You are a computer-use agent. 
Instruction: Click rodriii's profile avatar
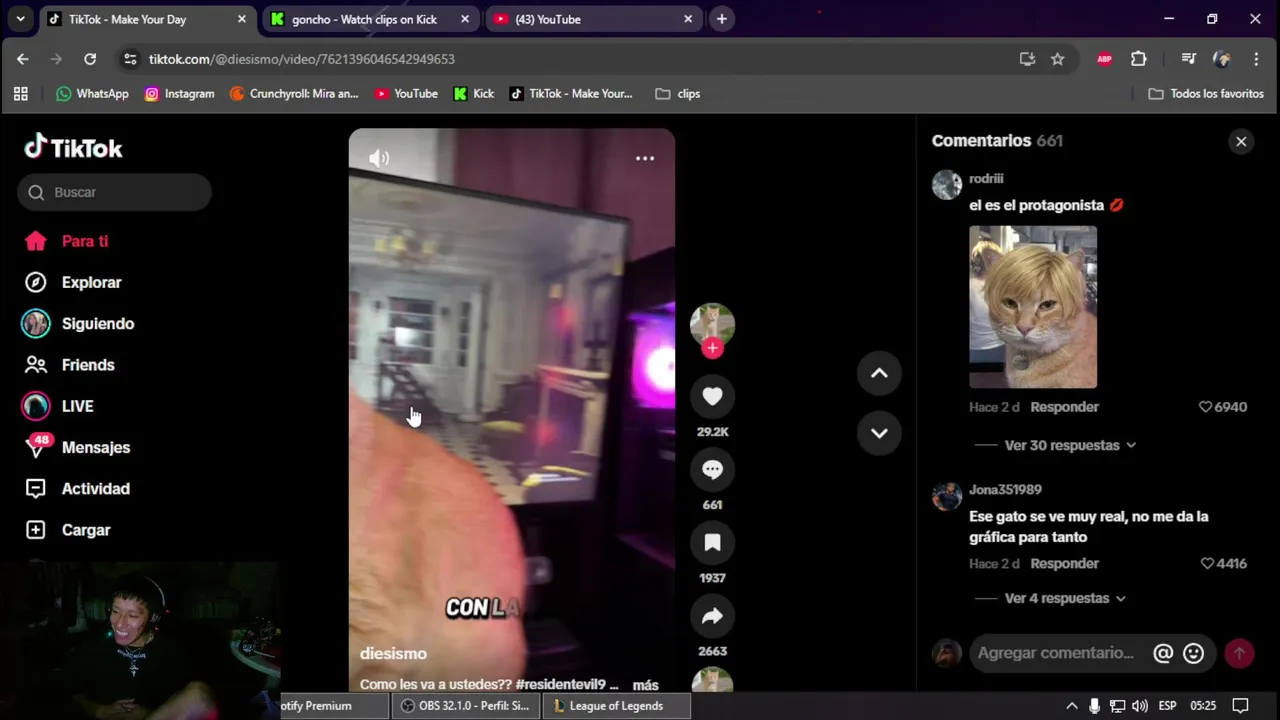[947, 185]
